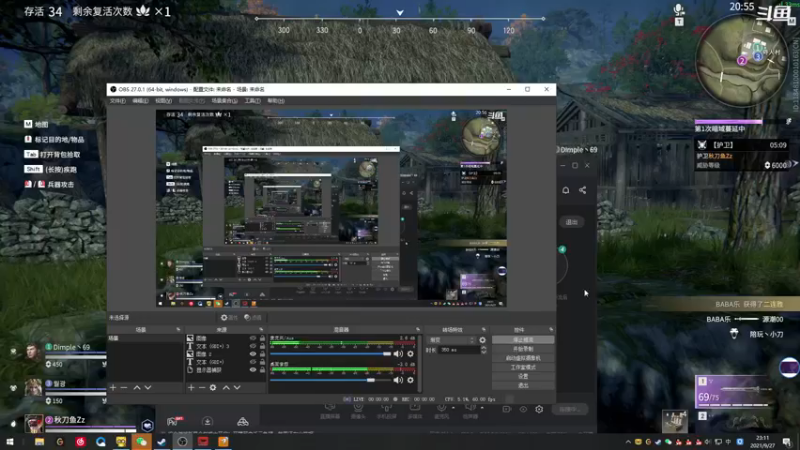Image resolution: width=800 pixels, height=450 pixels.
Task: Toggle lock on 文本 (GDI+) 3 source
Action: coord(262,346)
